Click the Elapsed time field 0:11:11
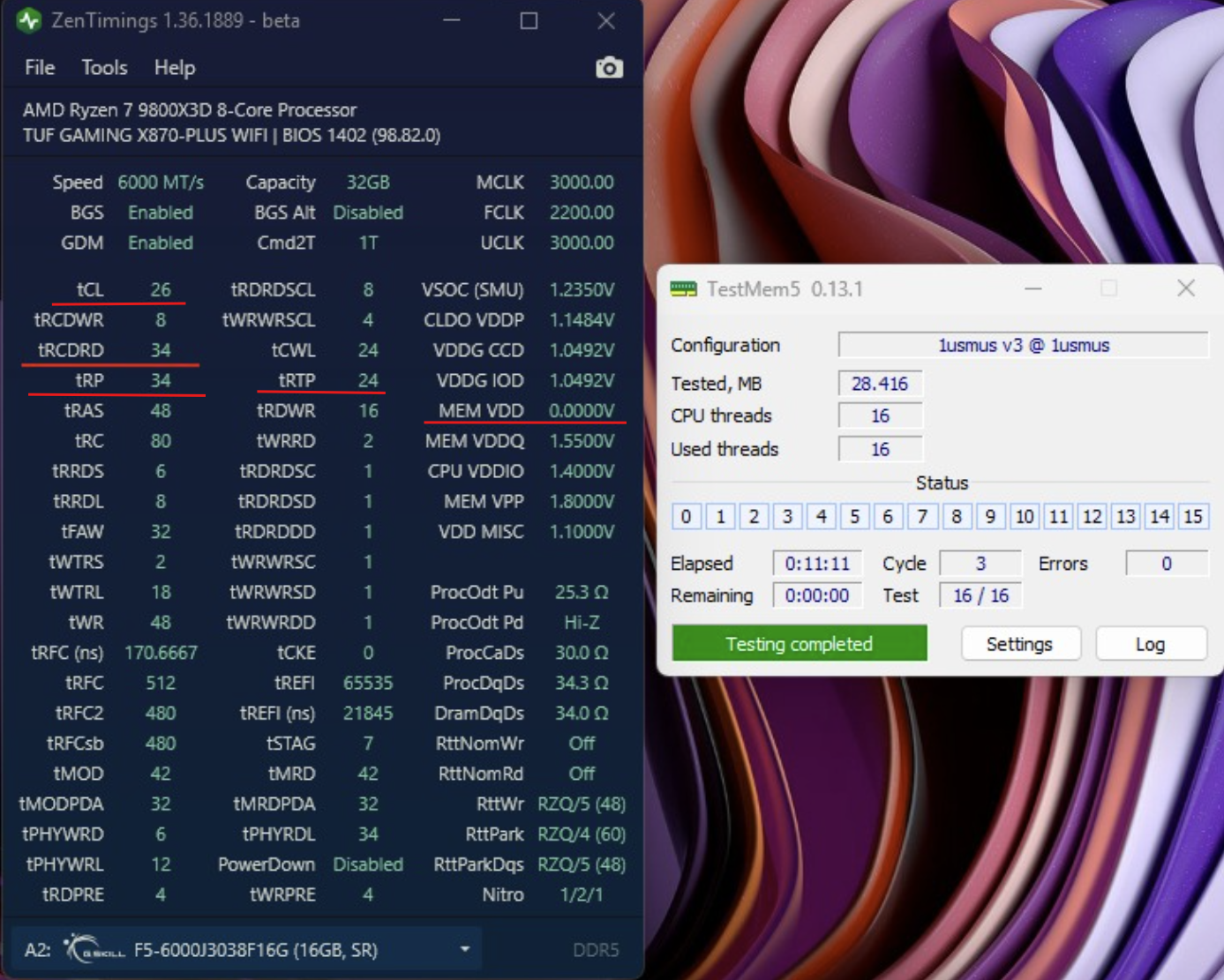Image resolution: width=1224 pixels, height=980 pixels. tap(817, 564)
